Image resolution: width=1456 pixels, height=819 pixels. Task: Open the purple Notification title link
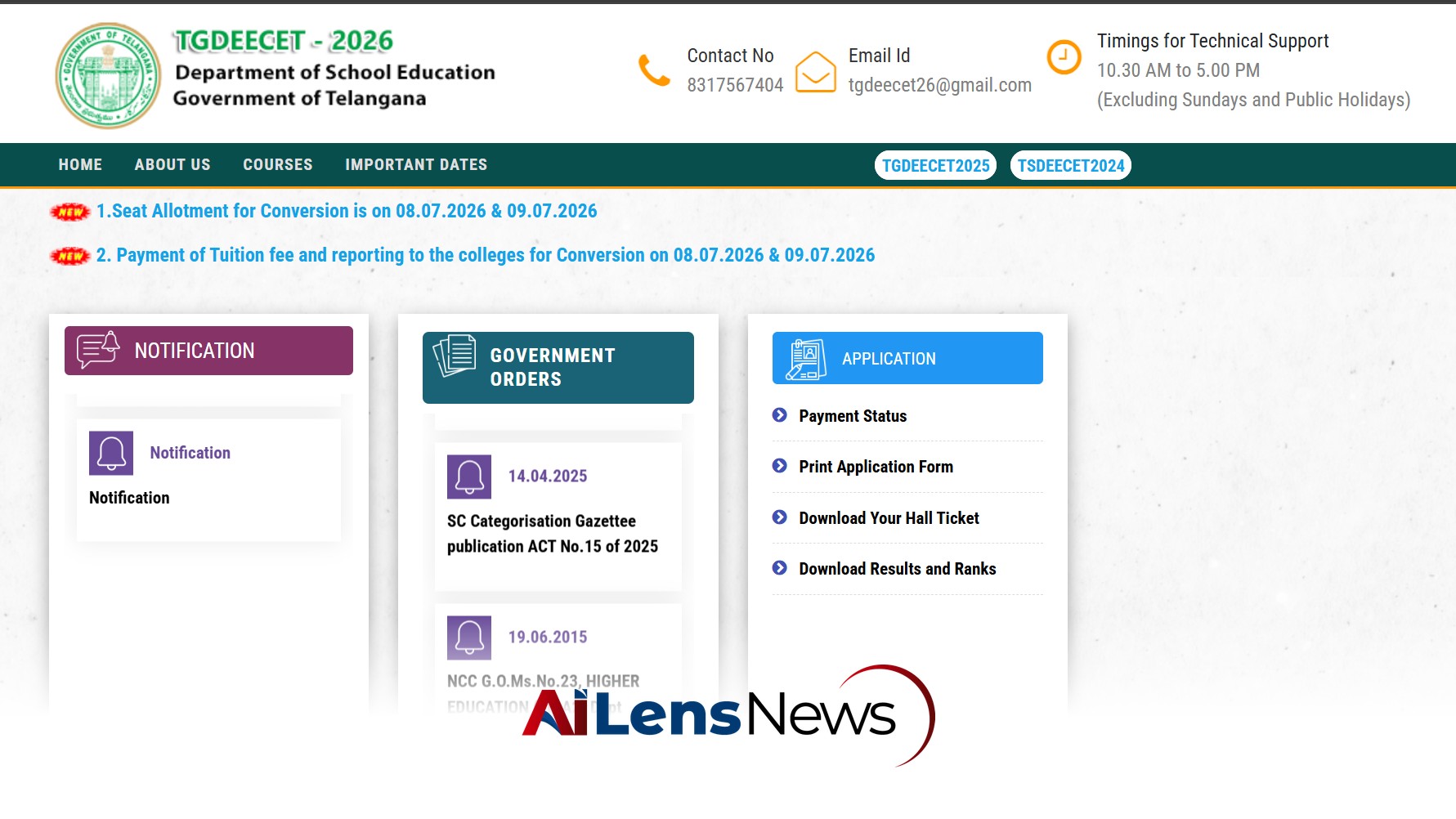[190, 453]
